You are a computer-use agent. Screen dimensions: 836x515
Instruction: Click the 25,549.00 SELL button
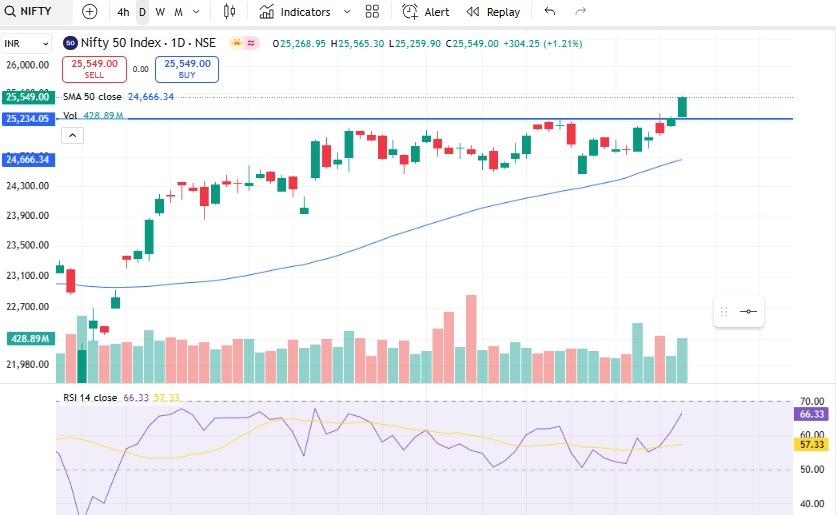(94, 69)
